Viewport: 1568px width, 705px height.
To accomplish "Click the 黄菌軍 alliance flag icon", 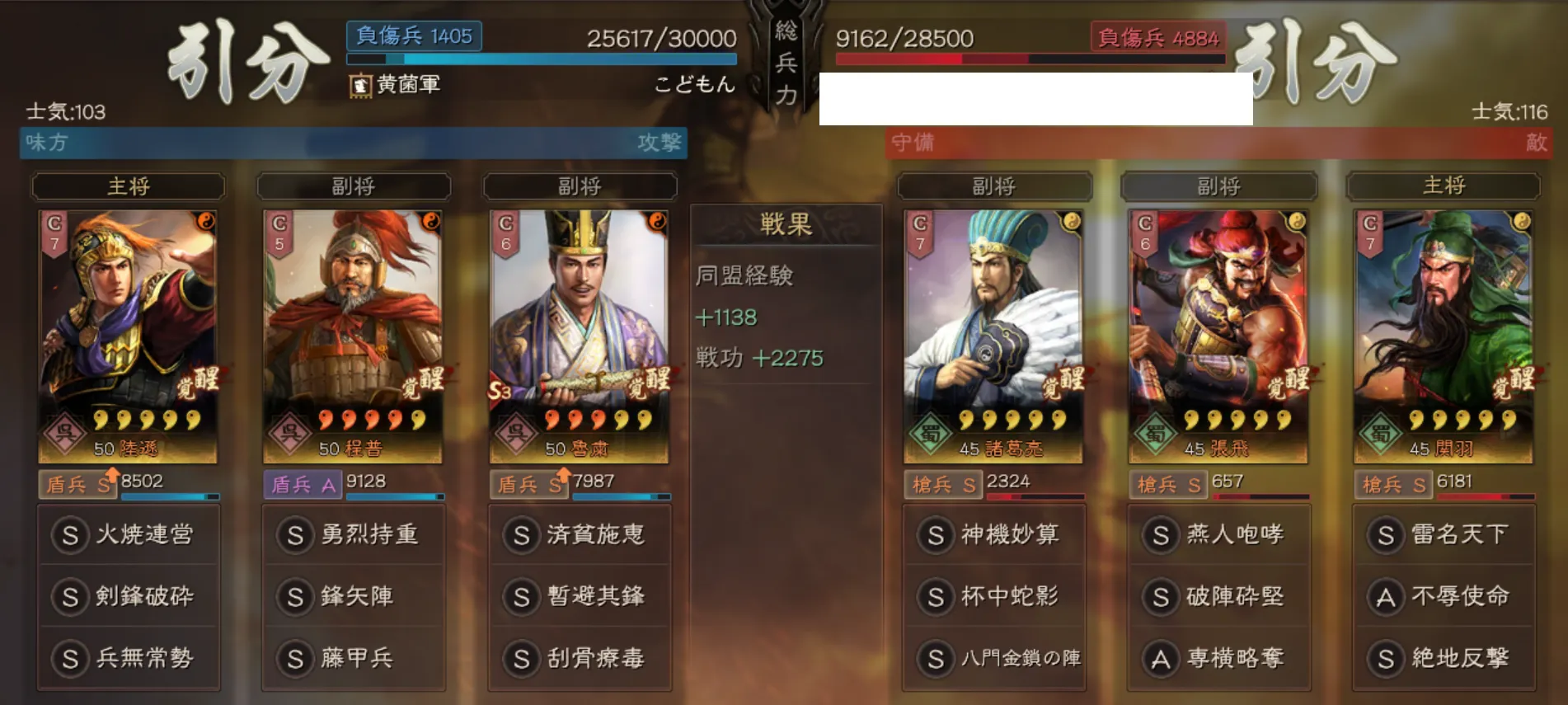I will point(359,85).
